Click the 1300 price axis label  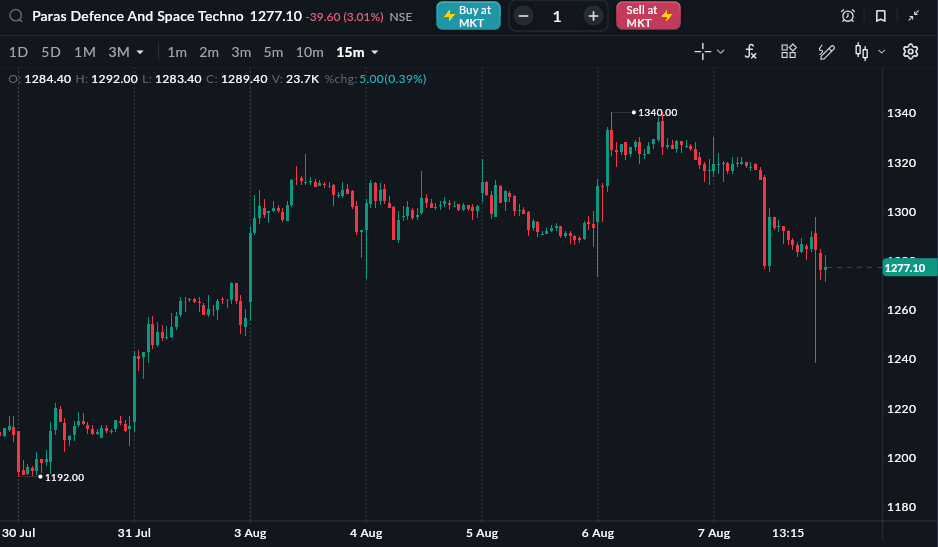pos(902,212)
